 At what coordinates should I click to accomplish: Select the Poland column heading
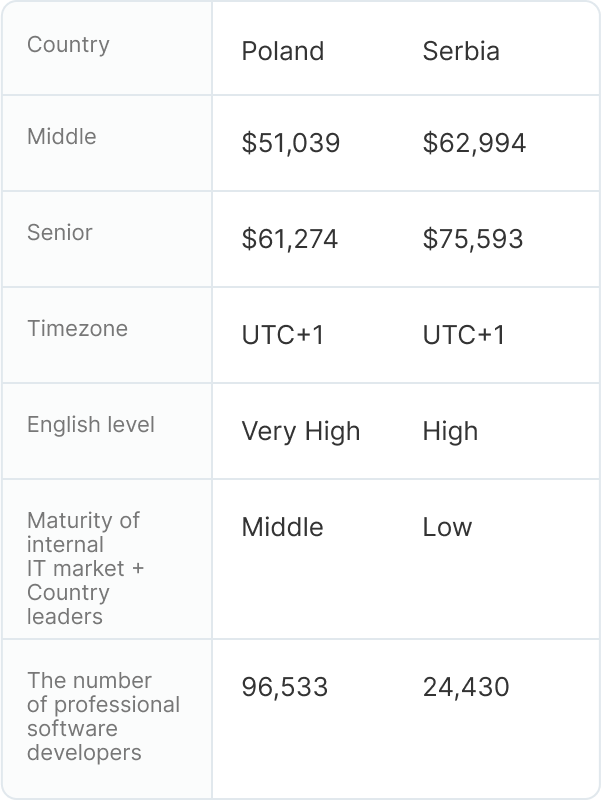coord(283,51)
